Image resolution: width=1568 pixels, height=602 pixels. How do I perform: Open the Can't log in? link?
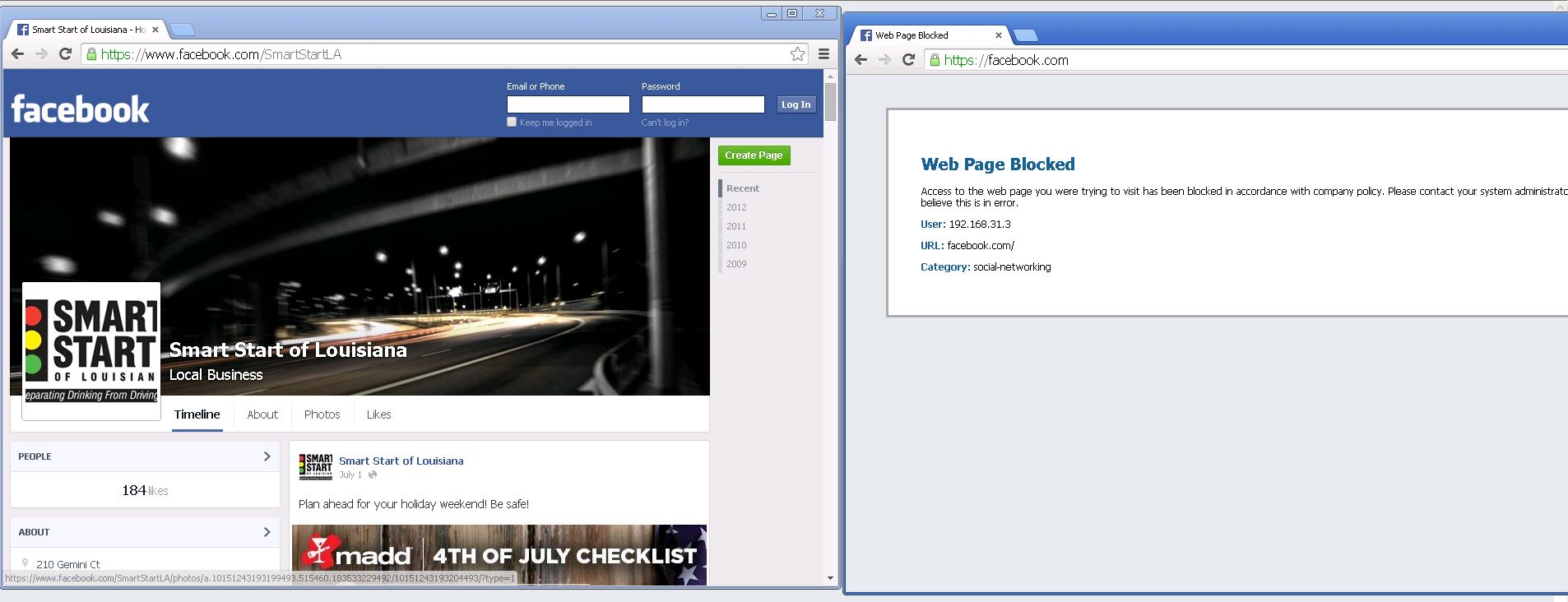pyautogui.click(x=665, y=123)
